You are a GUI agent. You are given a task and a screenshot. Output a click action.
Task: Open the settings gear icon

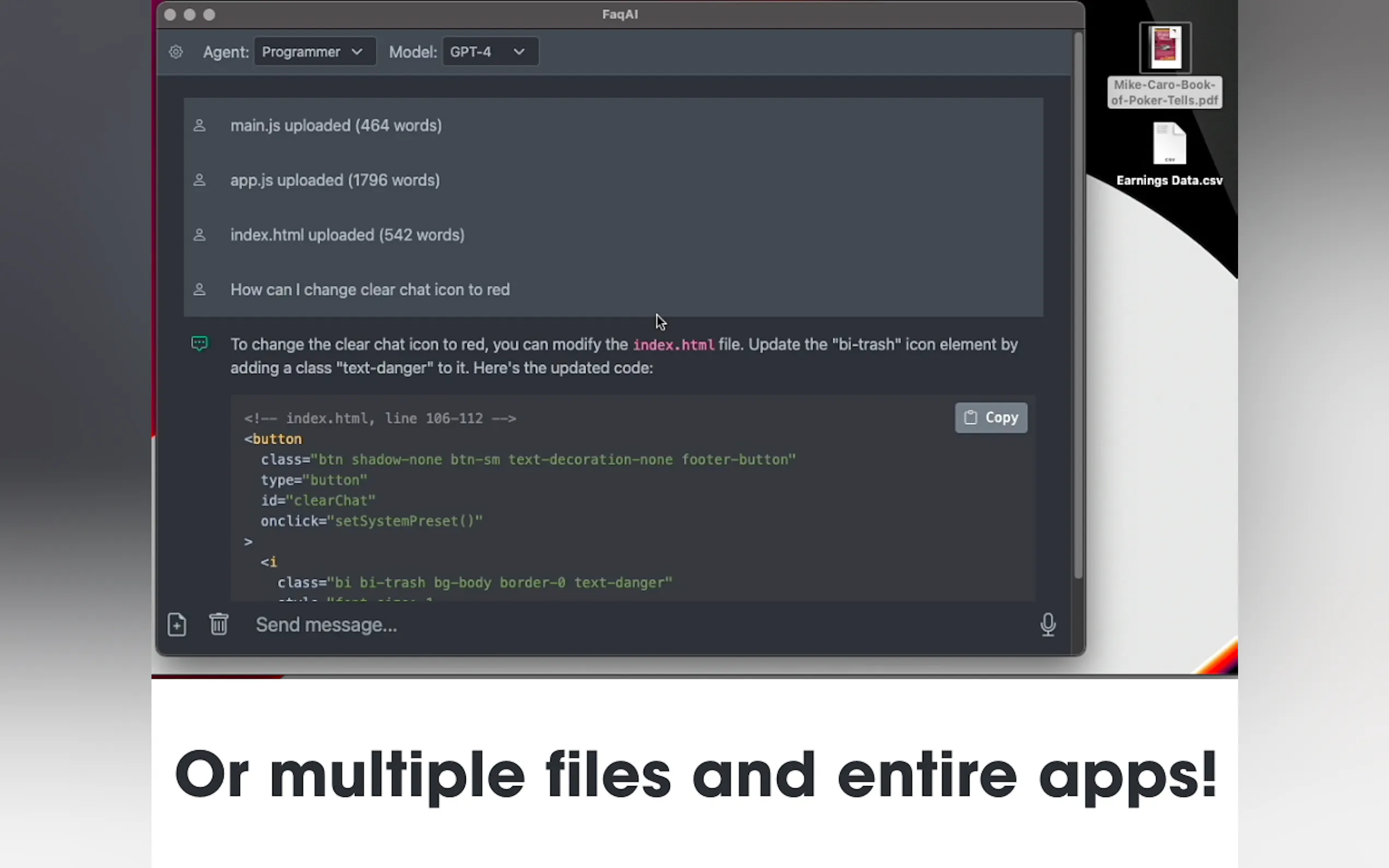(x=176, y=52)
